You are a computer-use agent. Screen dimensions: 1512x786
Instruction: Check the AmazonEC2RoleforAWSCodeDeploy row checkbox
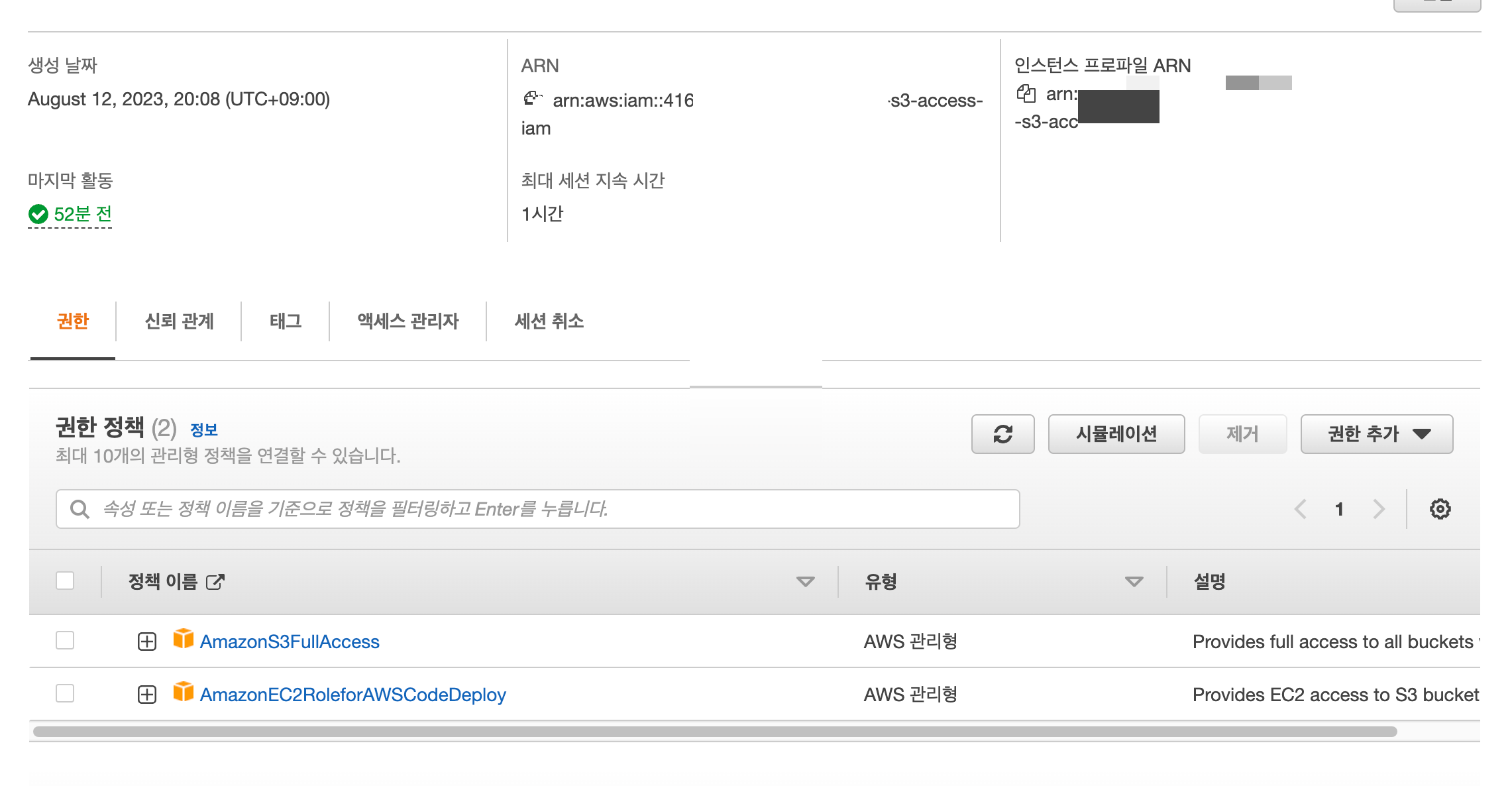tap(65, 693)
